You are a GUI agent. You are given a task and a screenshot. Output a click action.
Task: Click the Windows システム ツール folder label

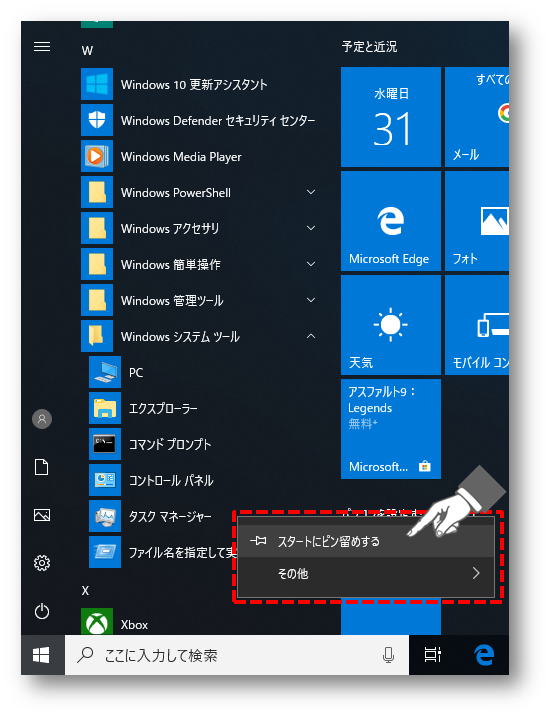[x=180, y=337]
